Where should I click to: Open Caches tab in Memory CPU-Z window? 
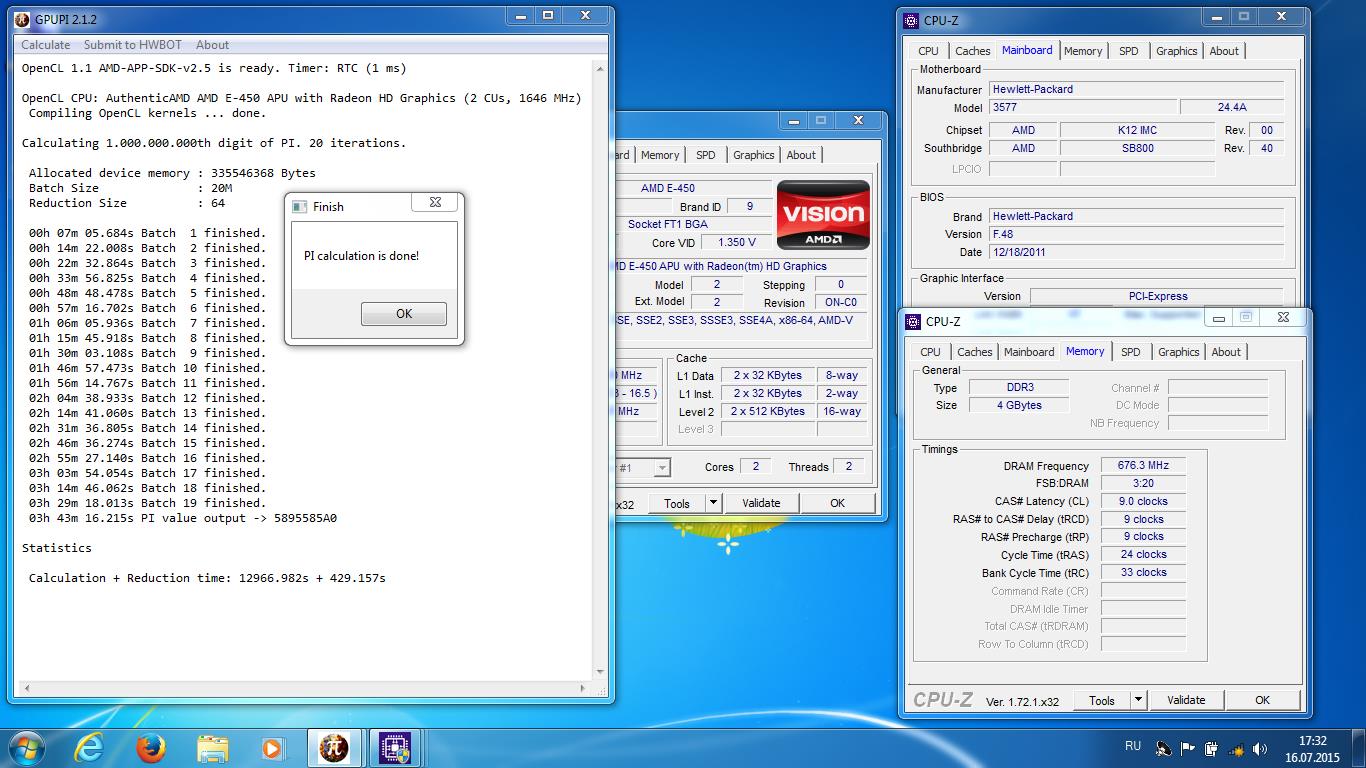coord(974,352)
